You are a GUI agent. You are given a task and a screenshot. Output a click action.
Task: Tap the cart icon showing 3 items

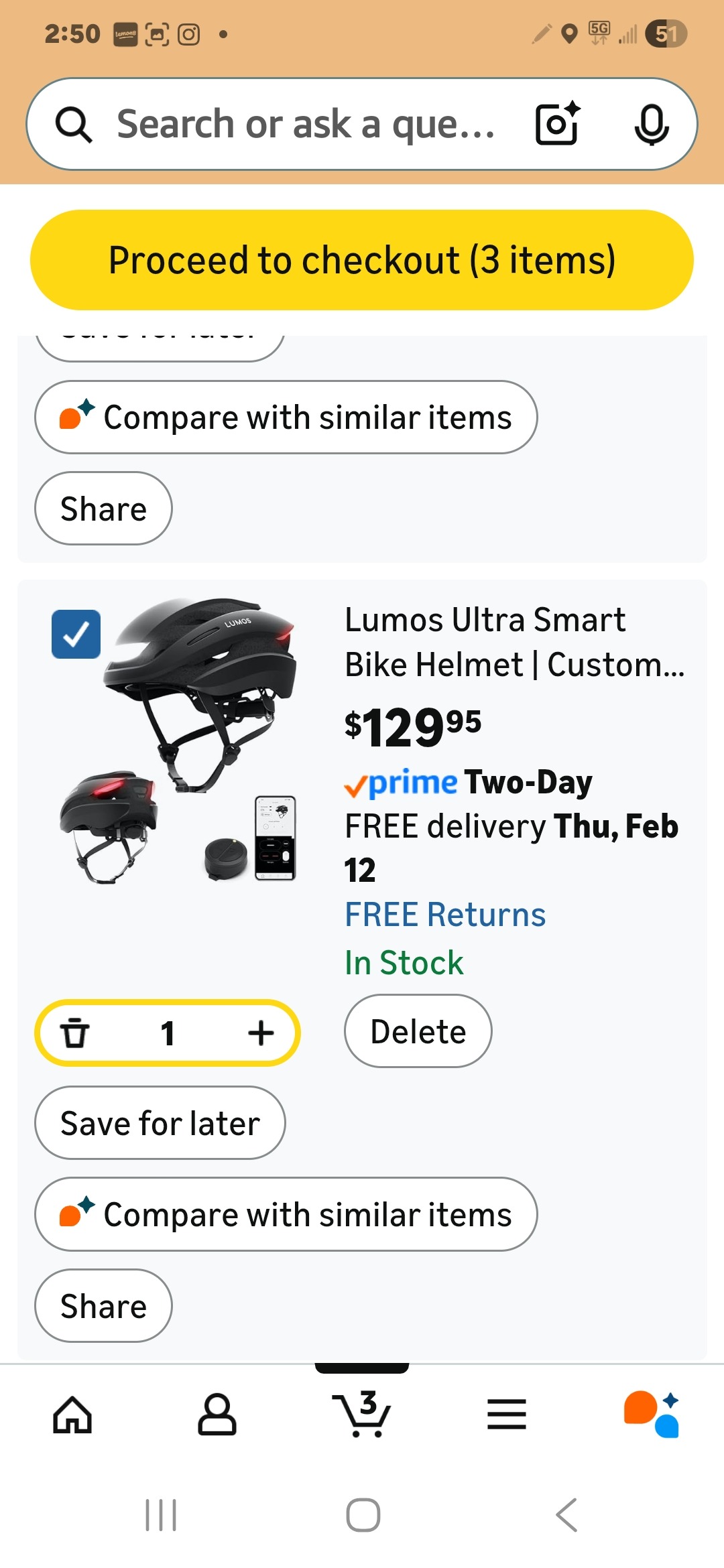362,1415
